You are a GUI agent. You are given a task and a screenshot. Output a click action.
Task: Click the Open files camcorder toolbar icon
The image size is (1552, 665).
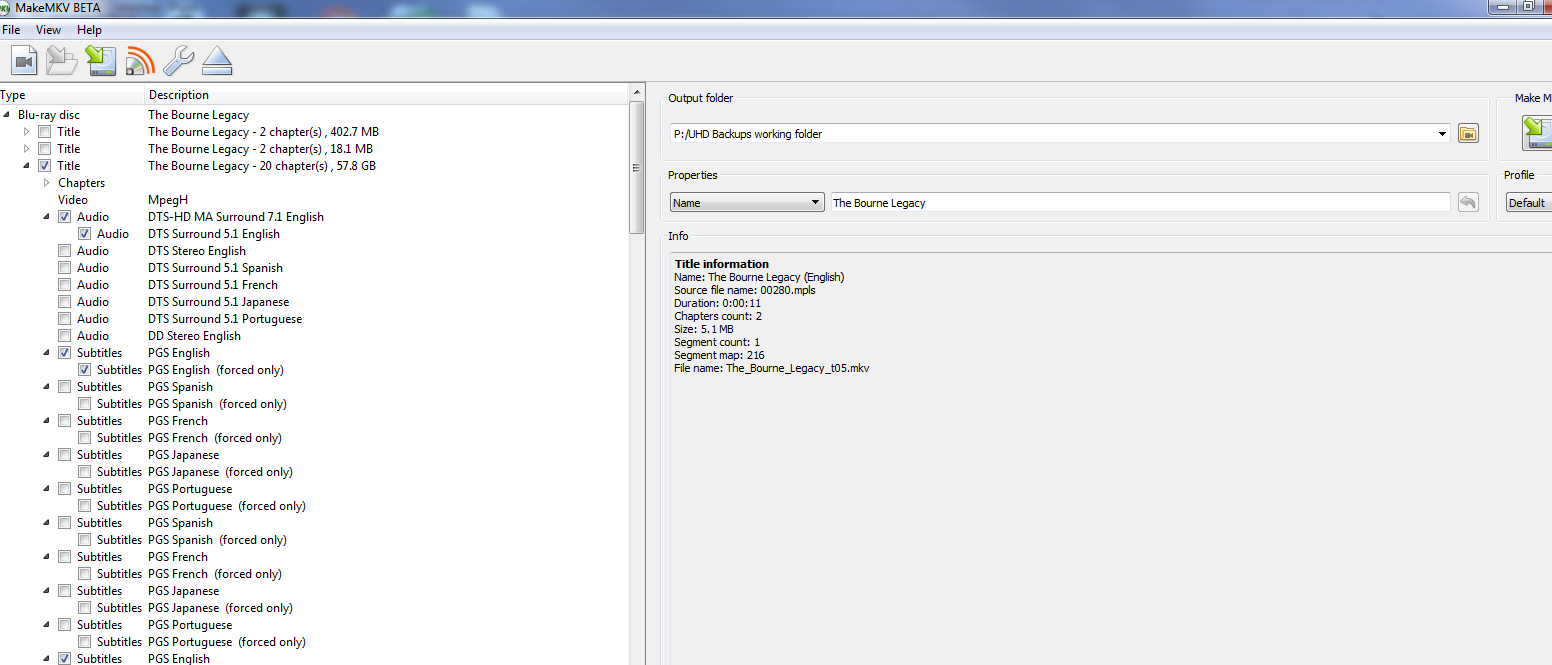(x=25, y=61)
